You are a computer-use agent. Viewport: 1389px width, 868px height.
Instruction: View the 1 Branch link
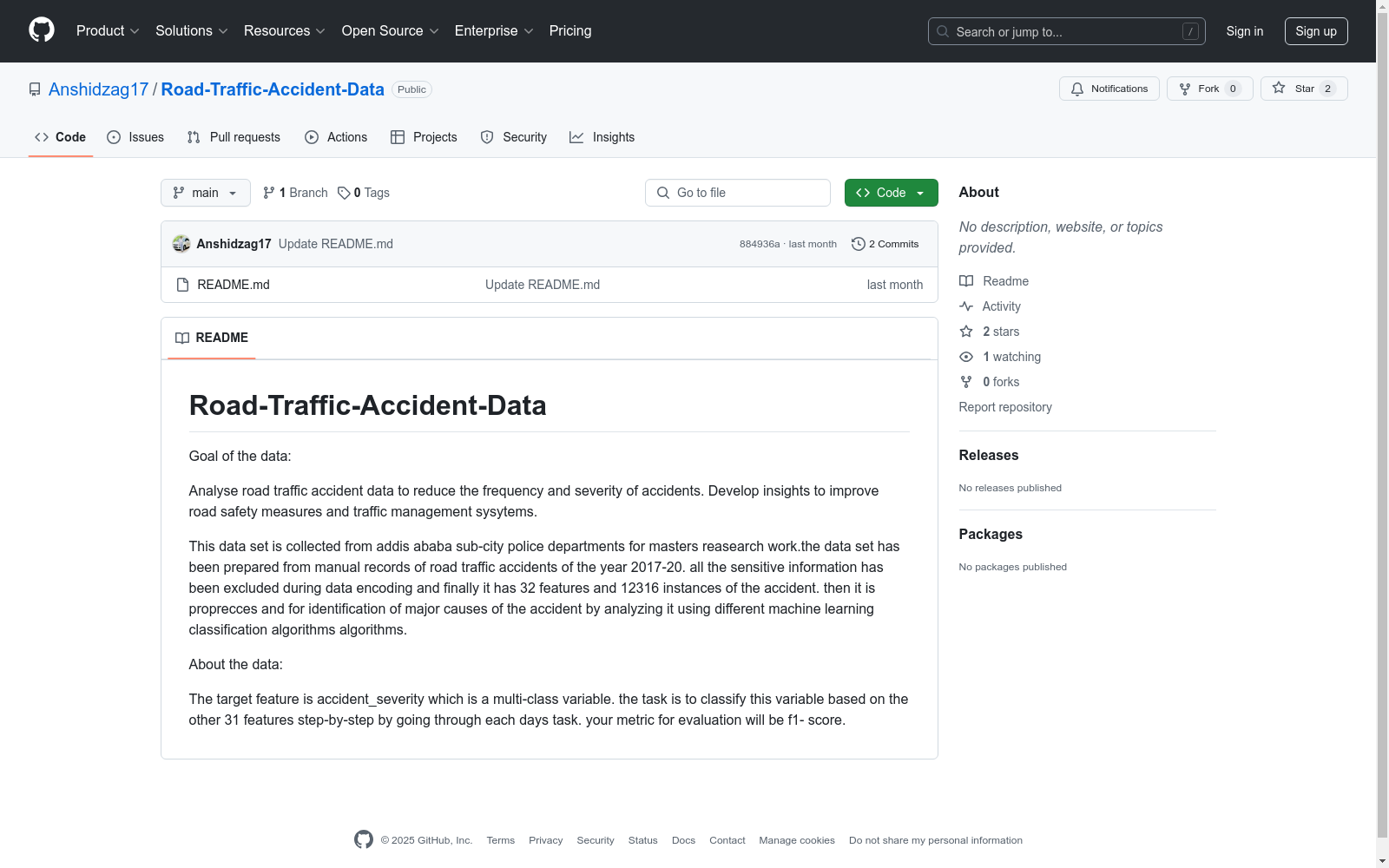295,193
